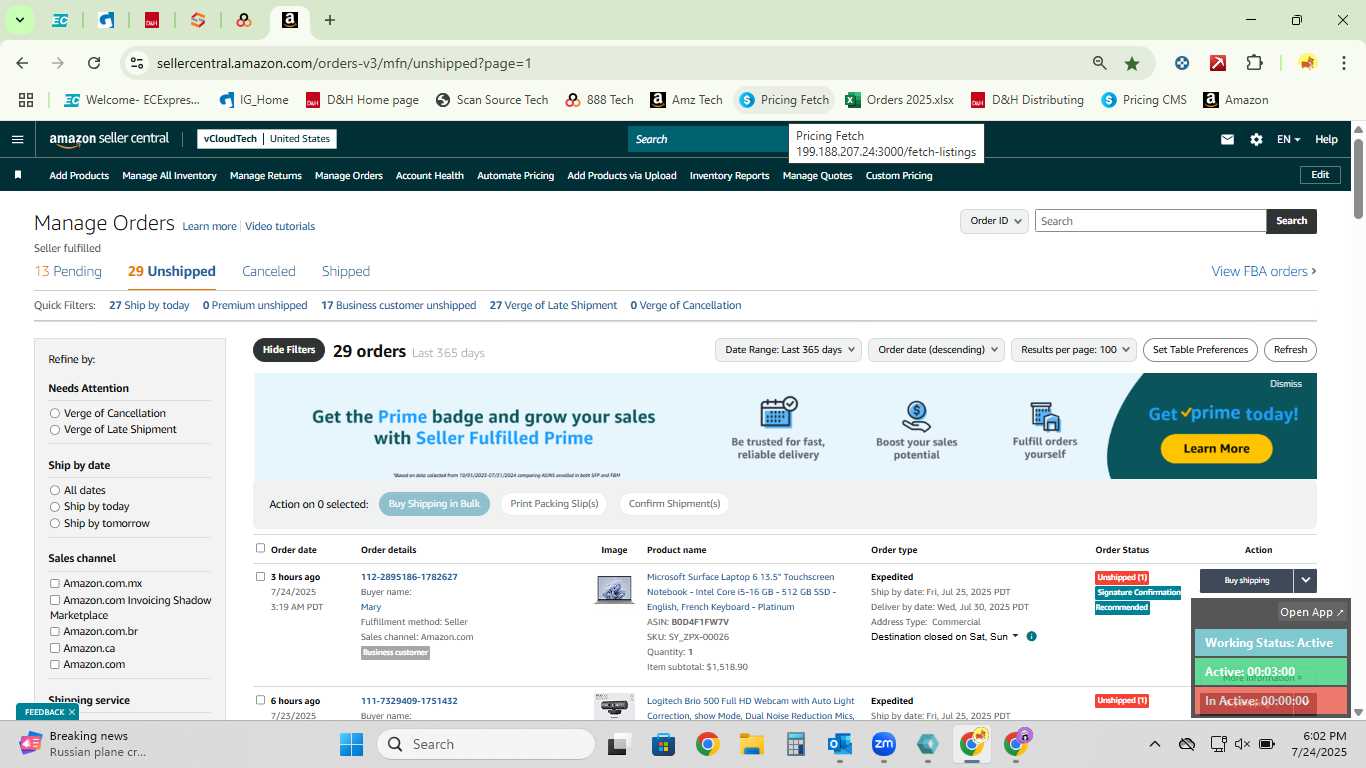Open Calculator from the taskbar
The width and height of the screenshot is (1366, 768).
(796, 744)
